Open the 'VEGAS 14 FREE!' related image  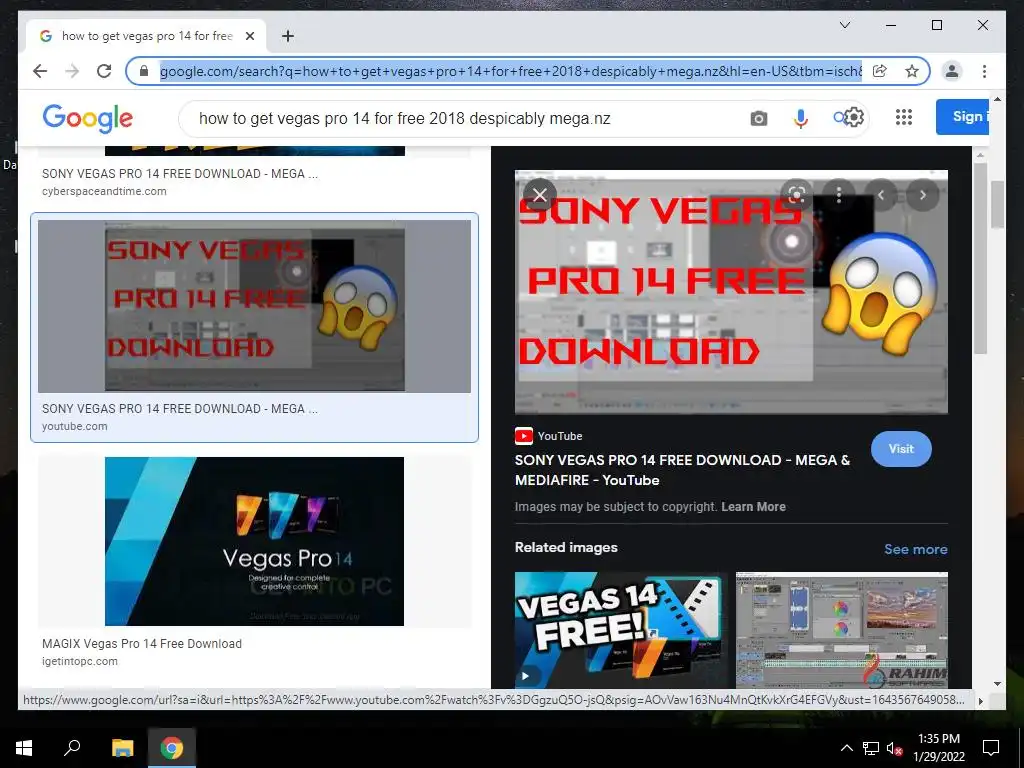coord(620,630)
